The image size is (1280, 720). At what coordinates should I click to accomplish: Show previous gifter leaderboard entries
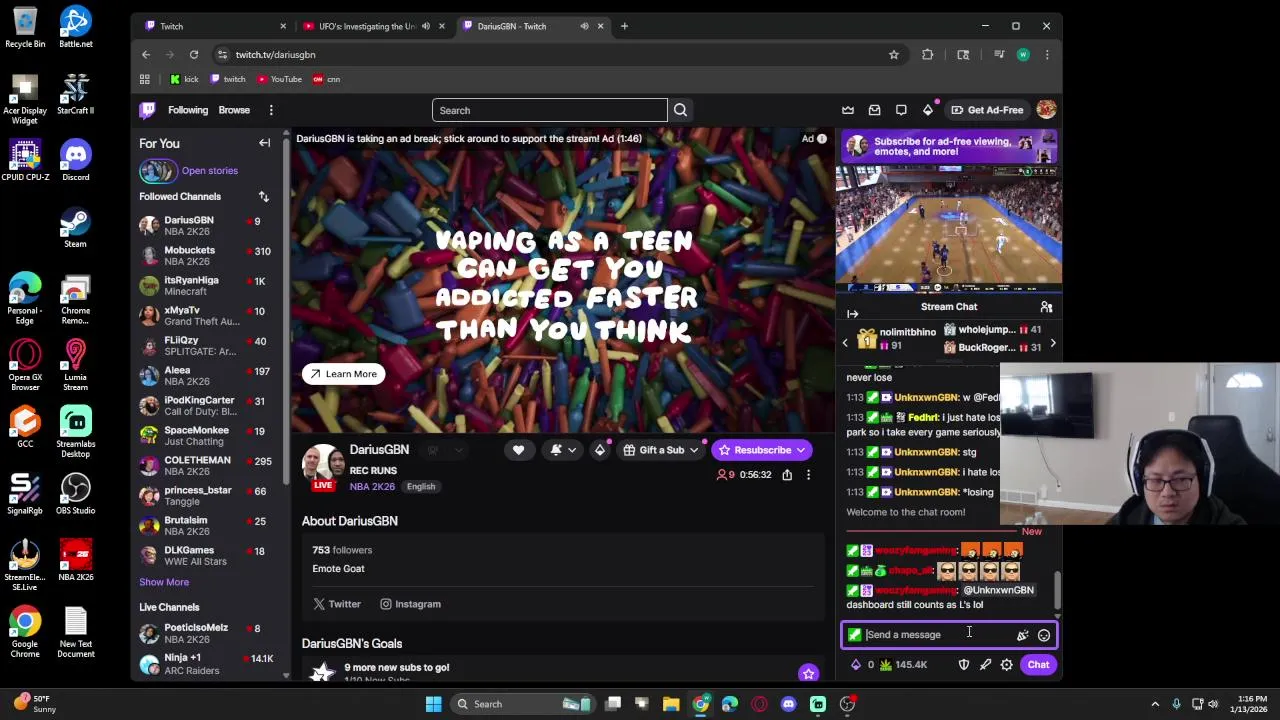(x=844, y=343)
